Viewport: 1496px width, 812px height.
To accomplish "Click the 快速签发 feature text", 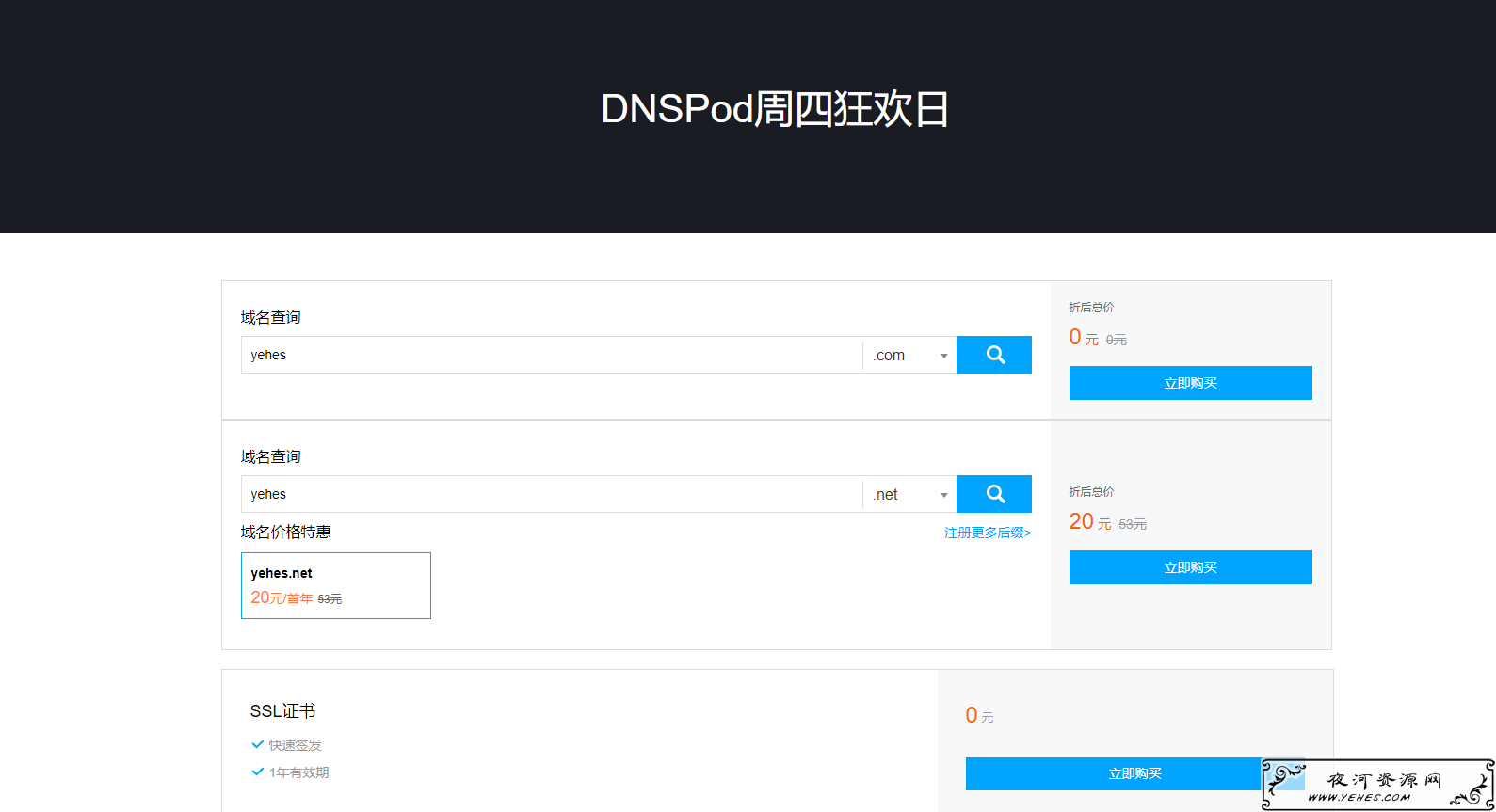I will click(295, 745).
